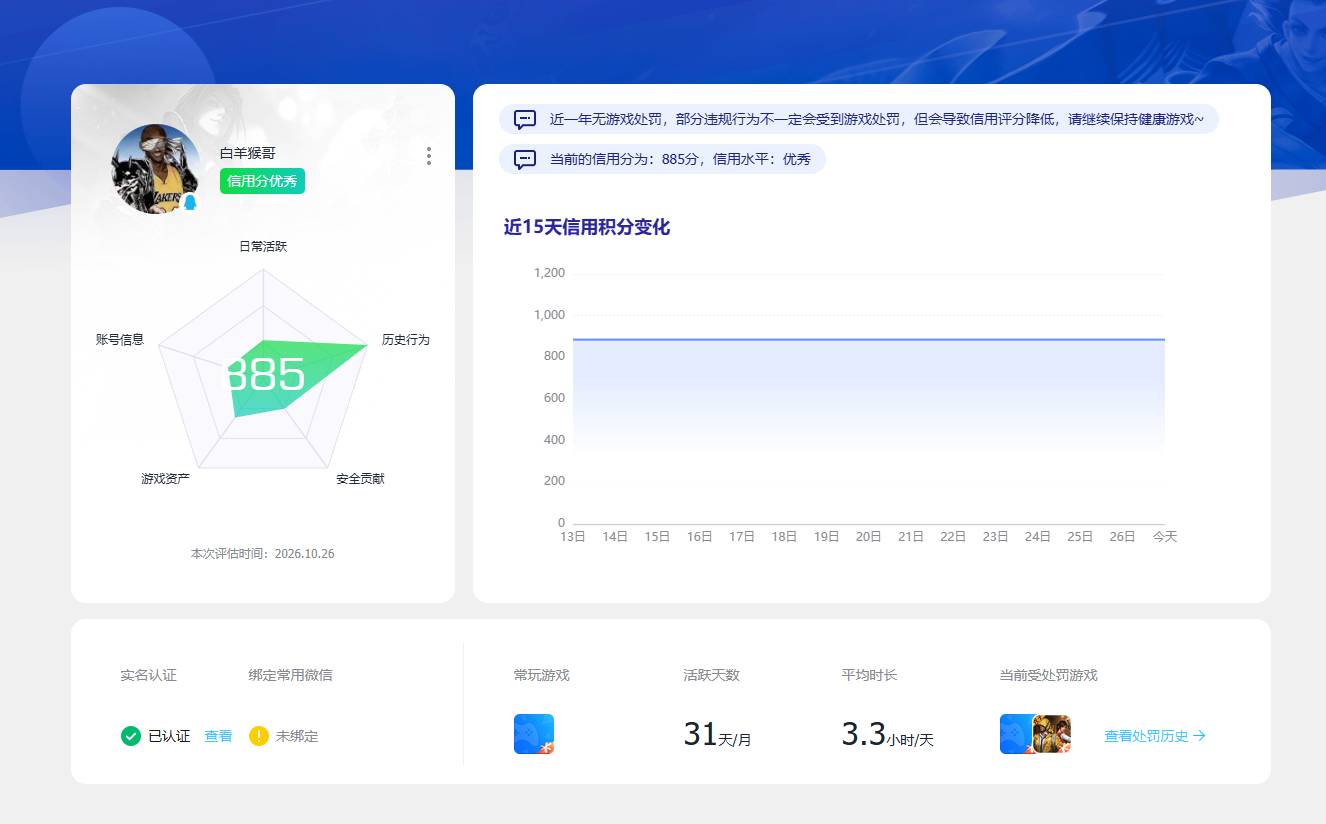
Task: Click the 本次评估时间：2026.10.26 text
Action: (263, 554)
